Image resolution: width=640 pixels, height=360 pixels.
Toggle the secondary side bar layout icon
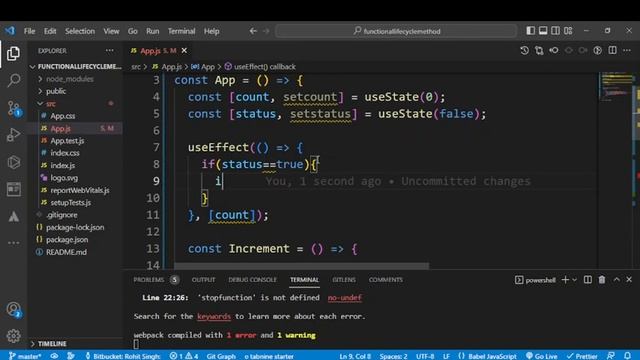[x=556, y=31]
